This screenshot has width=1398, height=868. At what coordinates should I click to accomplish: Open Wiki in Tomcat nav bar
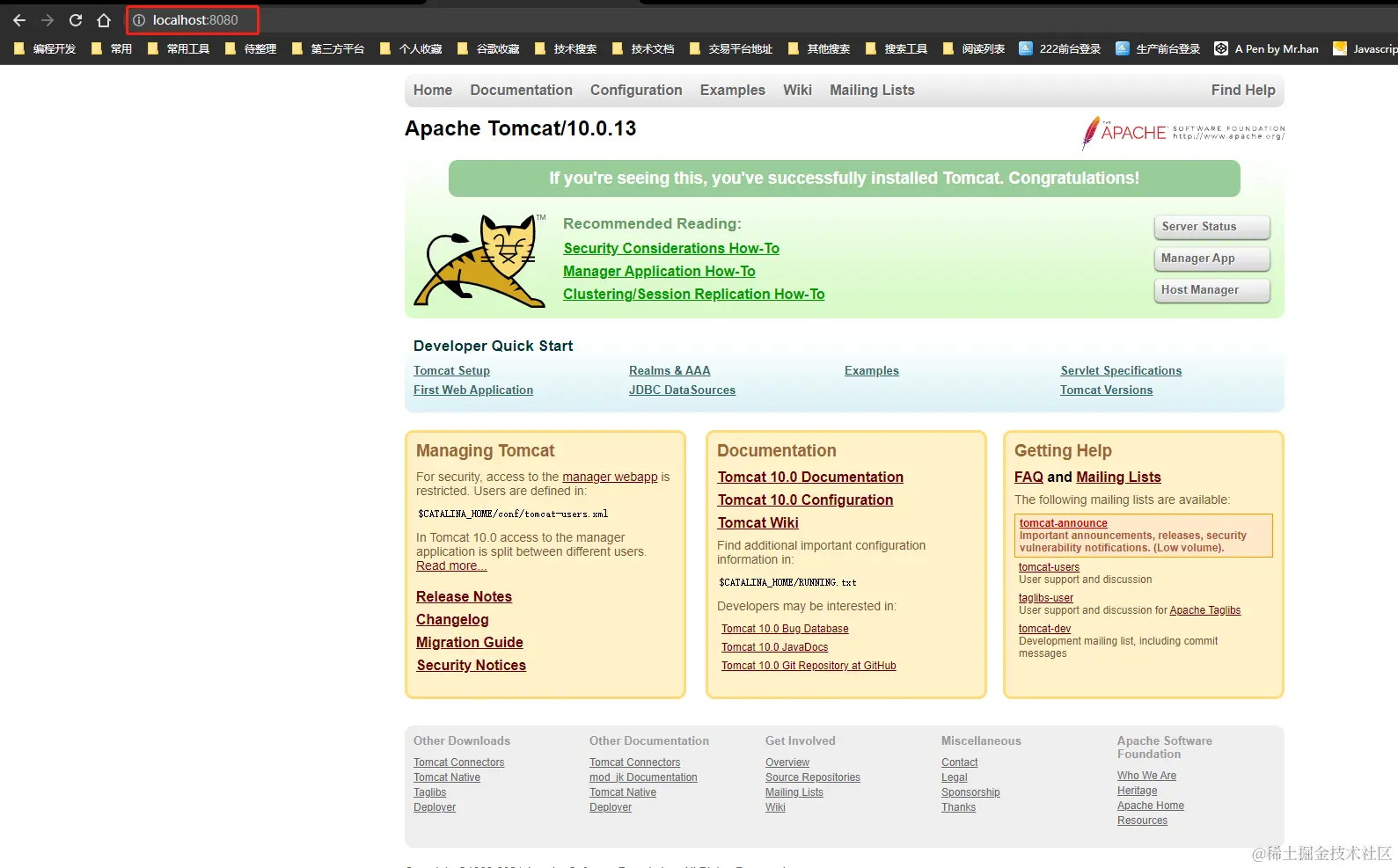point(798,90)
